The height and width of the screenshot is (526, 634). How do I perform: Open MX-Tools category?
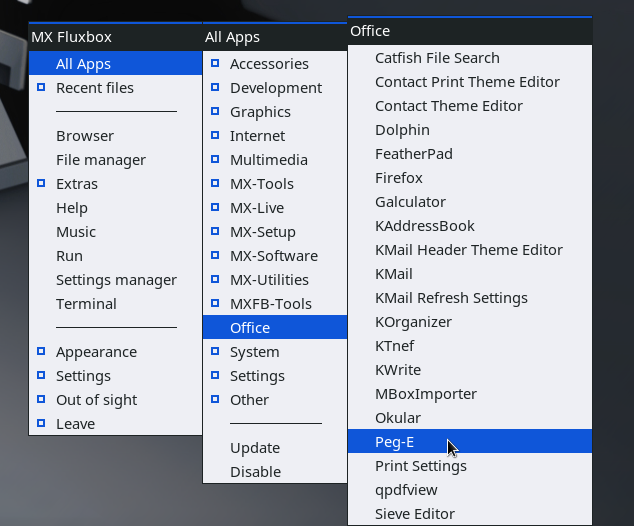point(275,184)
